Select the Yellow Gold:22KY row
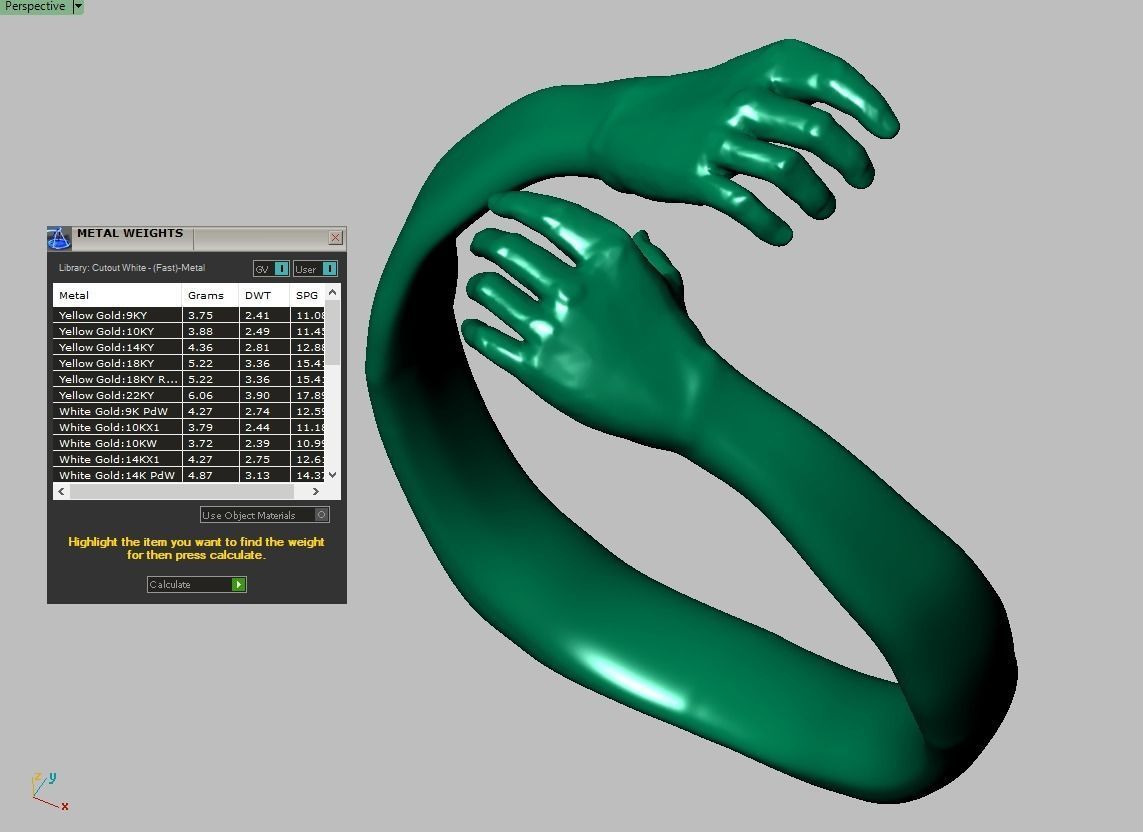1143x832 pixels. 188,395
